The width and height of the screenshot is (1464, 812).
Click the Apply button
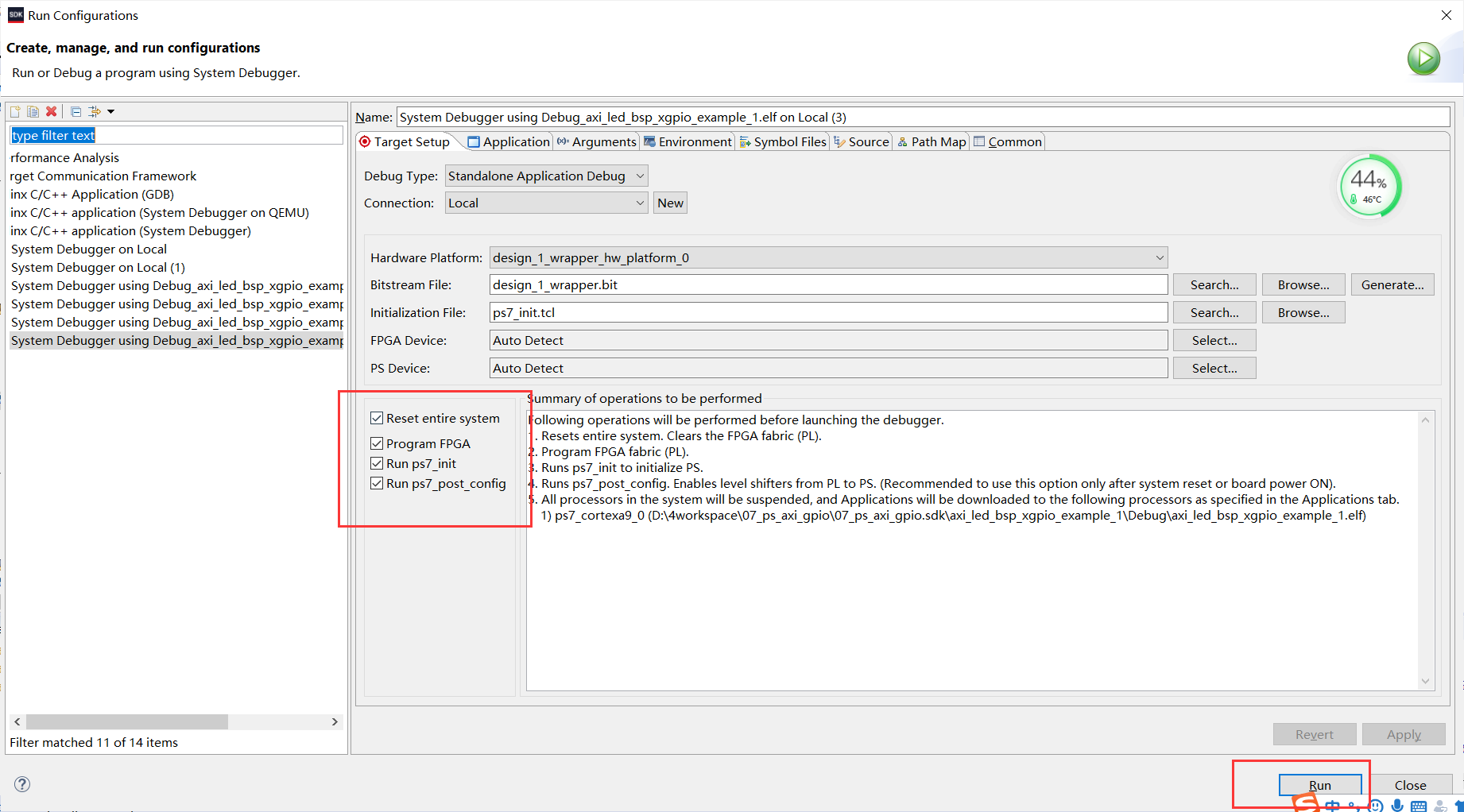click(1404, 734)
